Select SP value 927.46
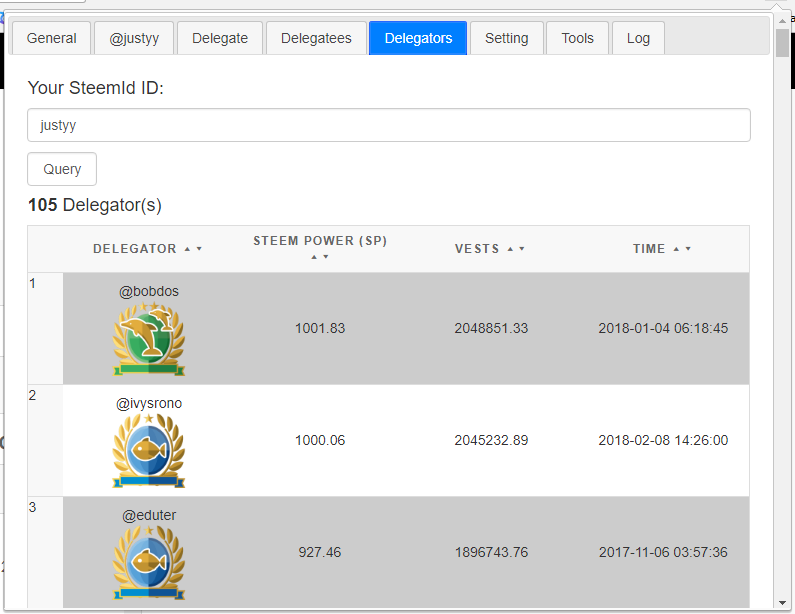 click(320, 553)
